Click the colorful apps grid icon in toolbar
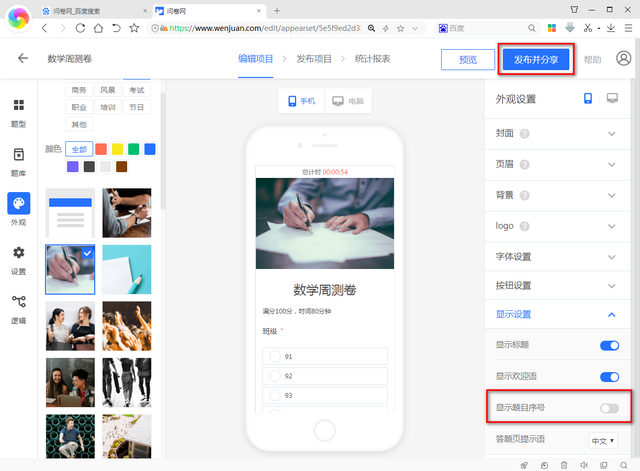This screenshot has width=640, height=471. 552,28
